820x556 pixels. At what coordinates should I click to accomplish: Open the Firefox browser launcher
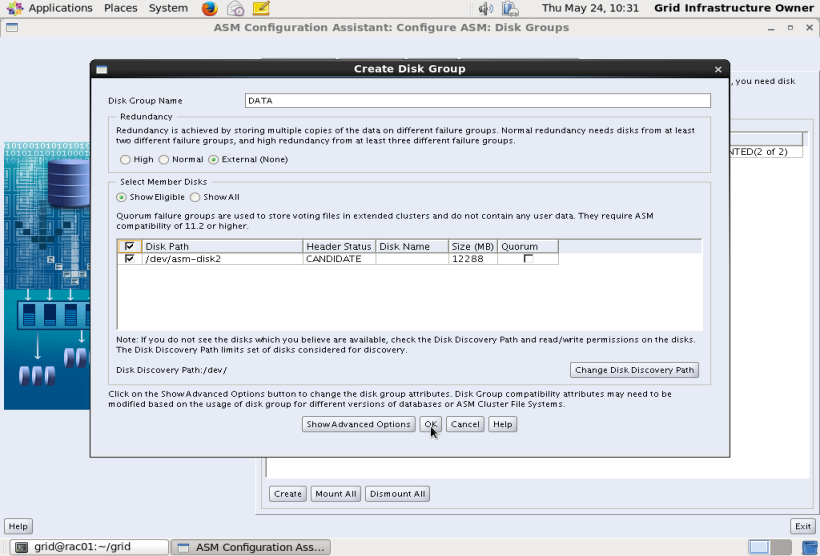210,8
